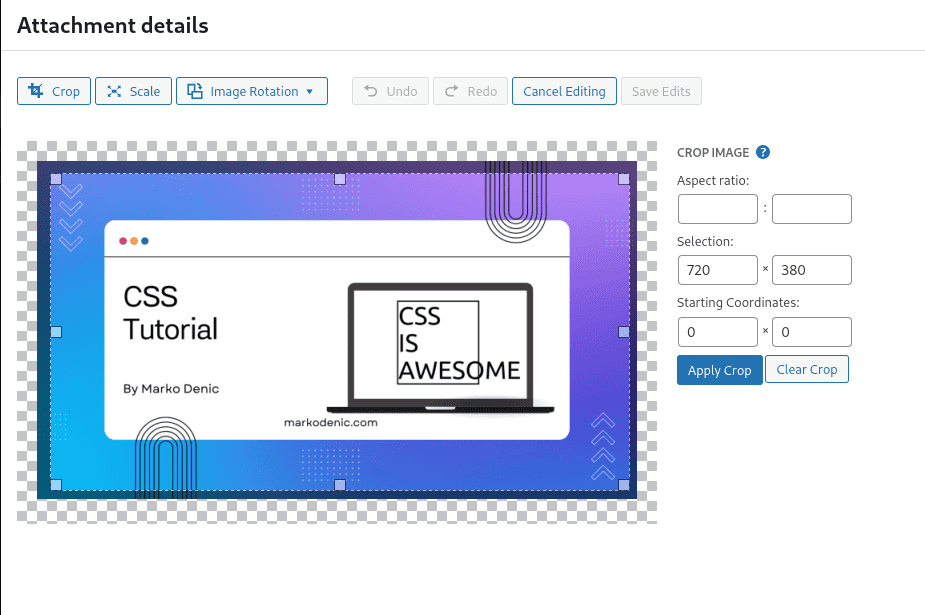Click the bottom-right crop handle
The width and height of the screenshot is (925, 615).
[624, 485]
